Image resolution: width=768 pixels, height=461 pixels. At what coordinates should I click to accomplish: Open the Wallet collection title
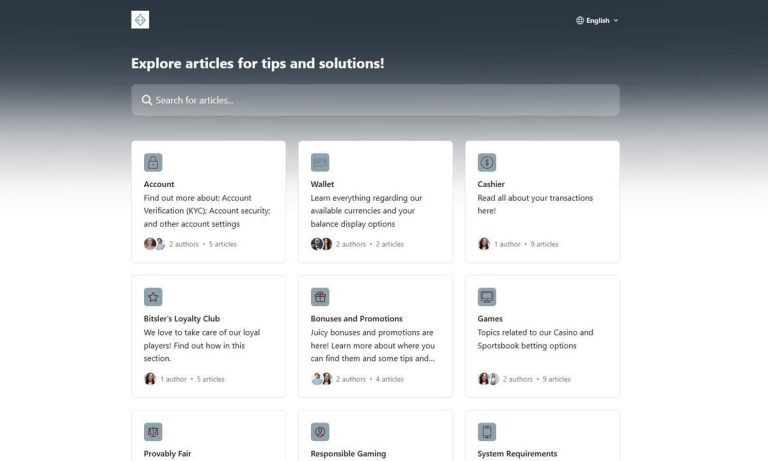tap(322, 184)
